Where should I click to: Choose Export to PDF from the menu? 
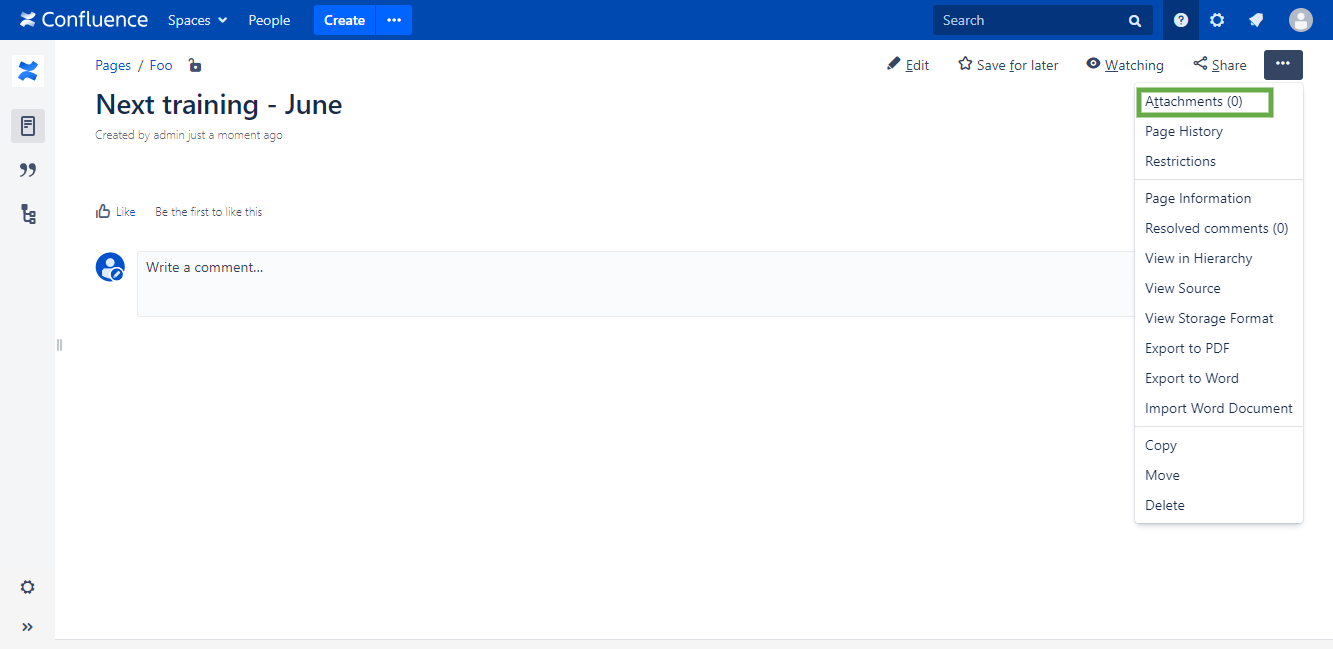click(1187, 348)
